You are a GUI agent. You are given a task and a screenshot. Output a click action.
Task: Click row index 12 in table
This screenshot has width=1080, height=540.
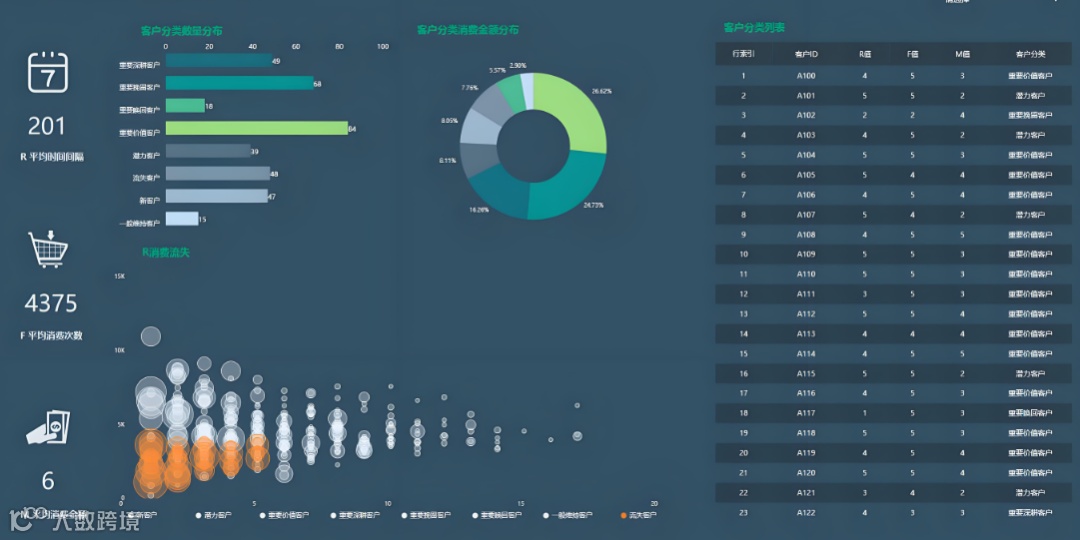(743, 294)
